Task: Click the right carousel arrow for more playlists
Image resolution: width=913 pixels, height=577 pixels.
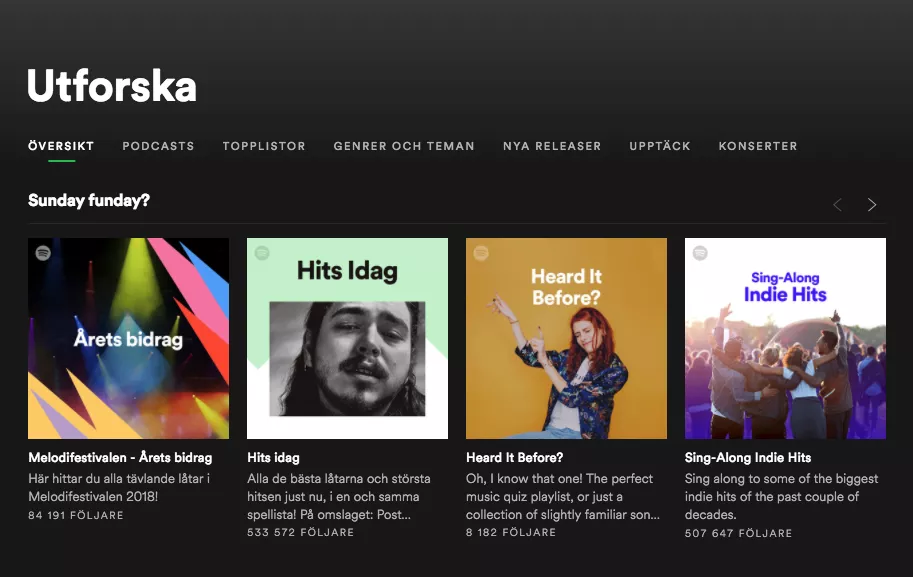Action: [871, 204]
